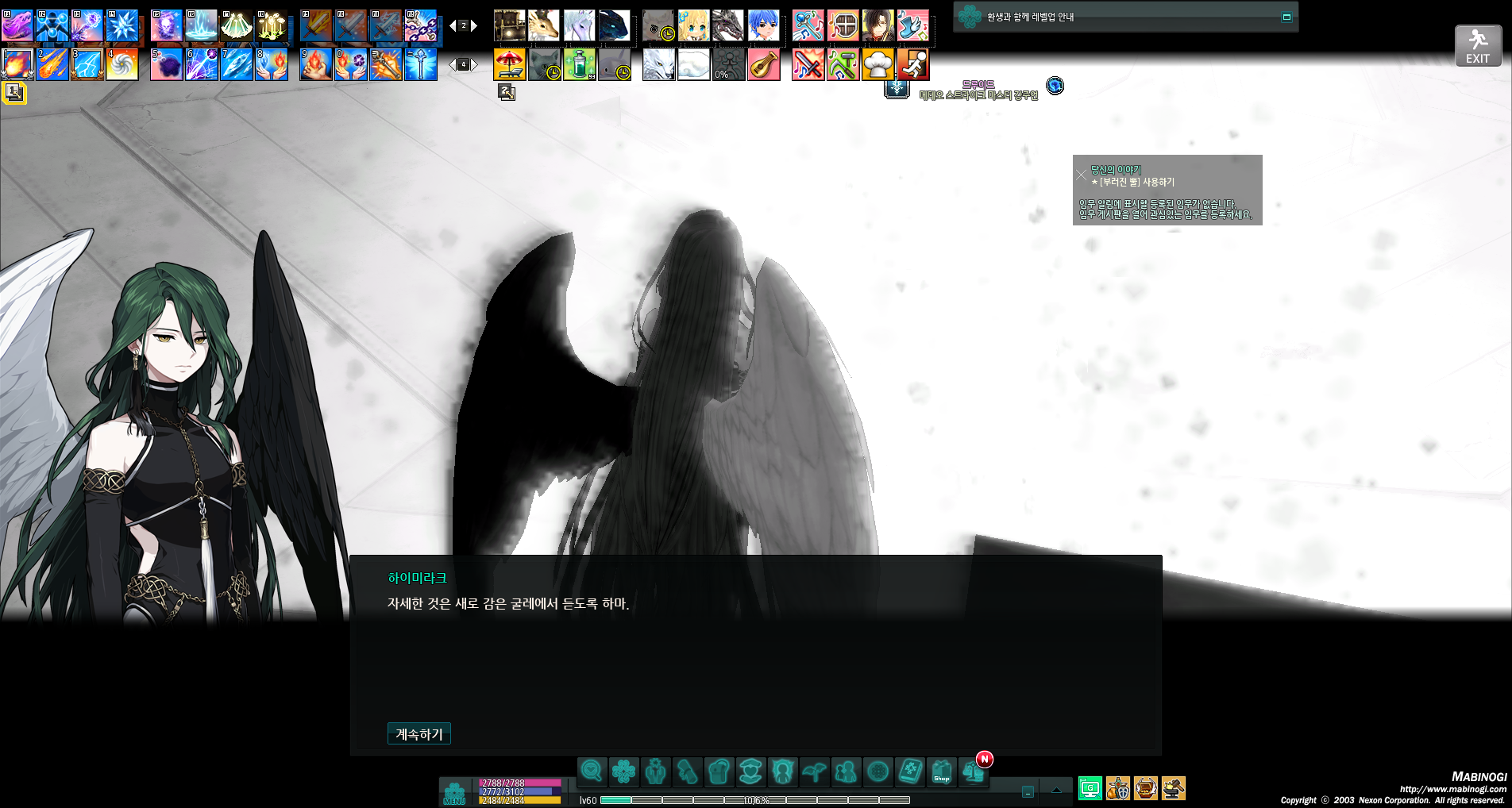Open the character info silhouette icon
The image size is (1512, 808).
click(x=782, y=771)
